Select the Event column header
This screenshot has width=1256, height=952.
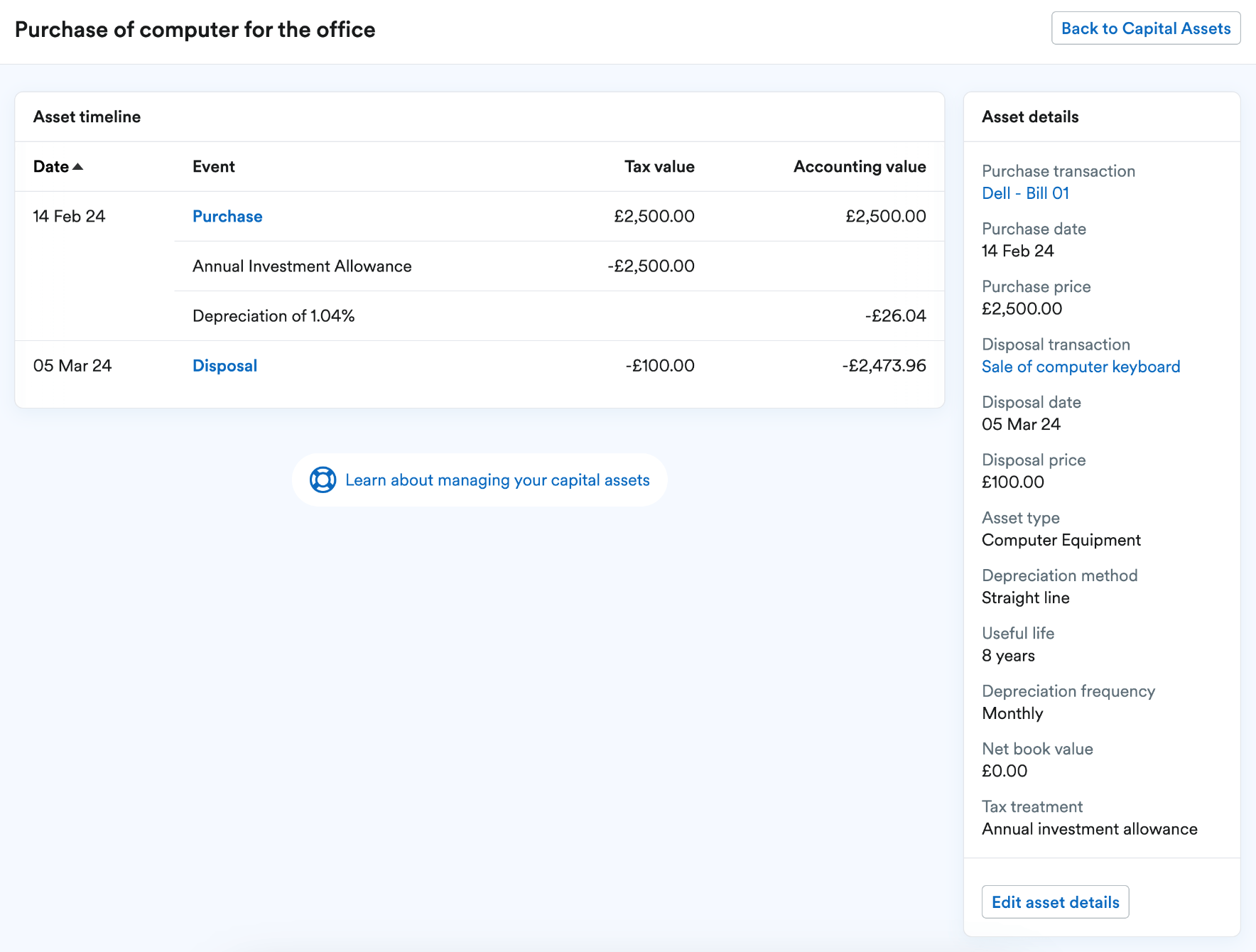tap(213, 166)
